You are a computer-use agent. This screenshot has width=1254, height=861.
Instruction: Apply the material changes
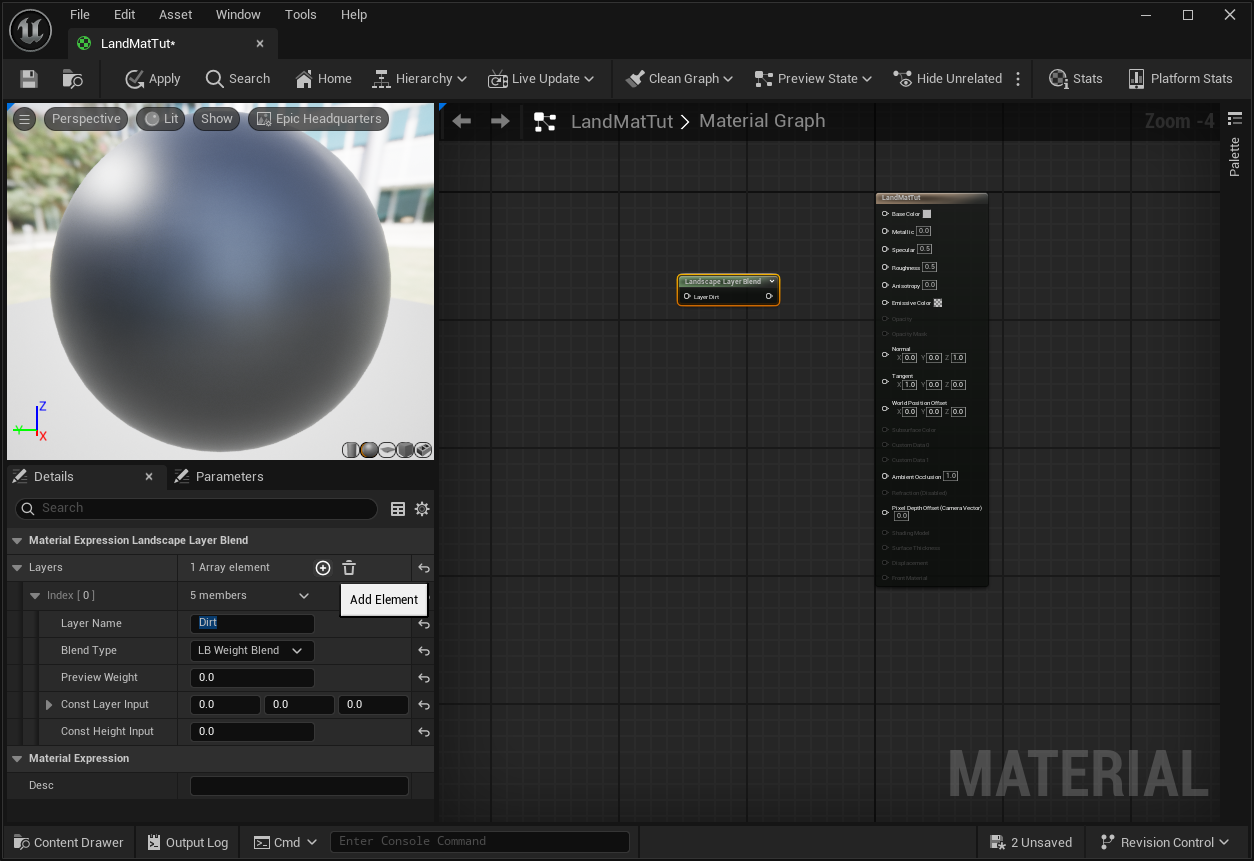coord(153,79)
